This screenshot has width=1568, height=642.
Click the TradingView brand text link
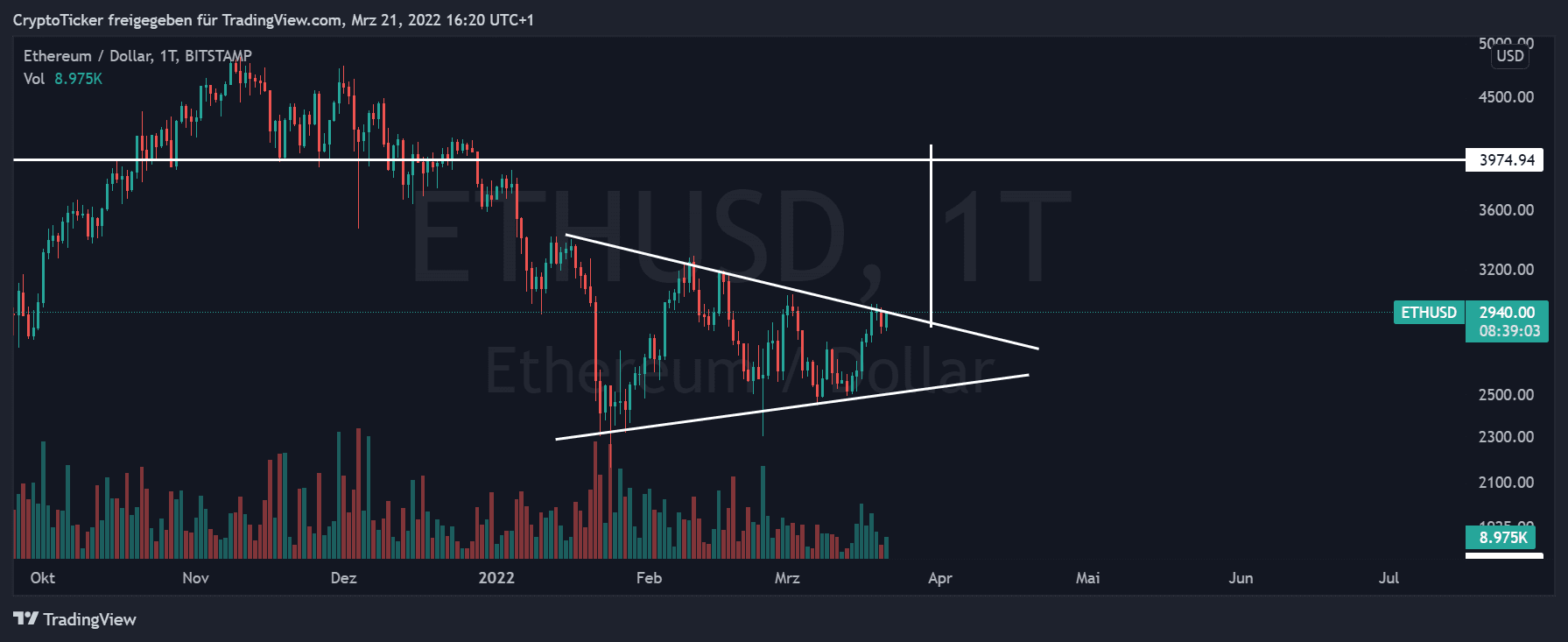89,619
